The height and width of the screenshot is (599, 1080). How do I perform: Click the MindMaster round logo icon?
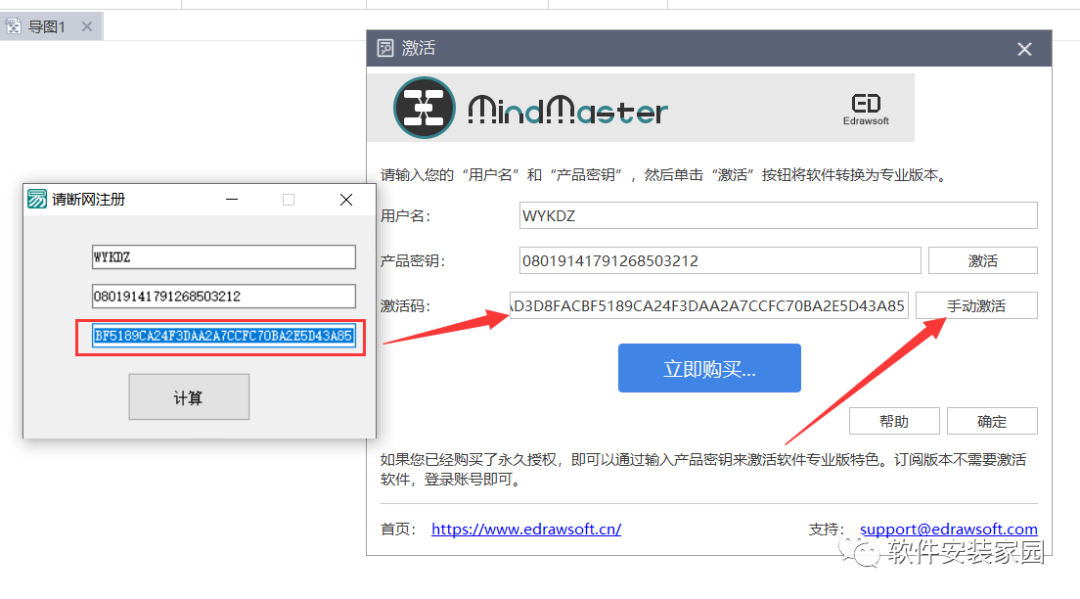(x=424, y=108)
